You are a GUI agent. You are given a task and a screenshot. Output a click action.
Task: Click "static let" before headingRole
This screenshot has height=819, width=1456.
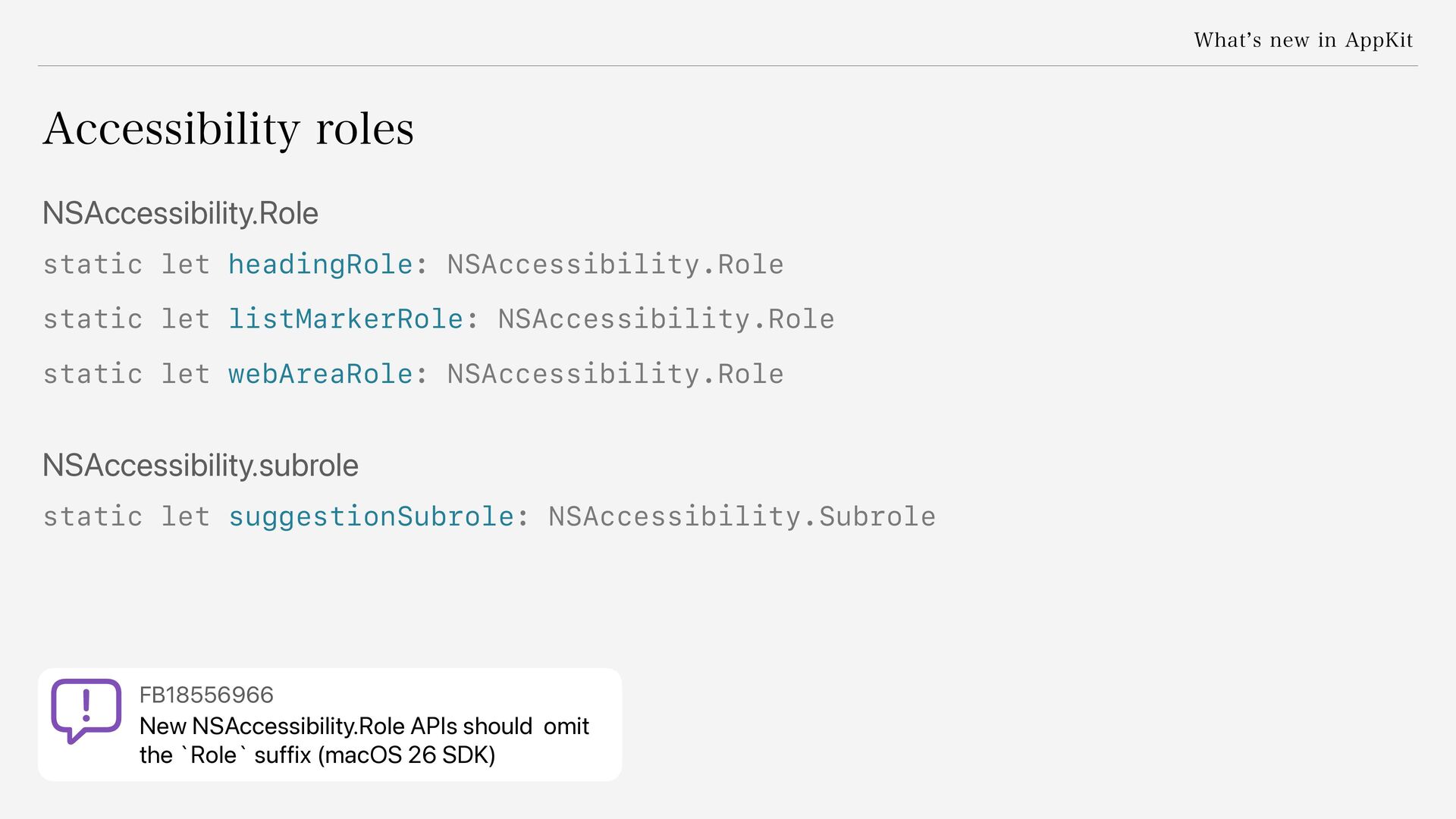[126, 265]
